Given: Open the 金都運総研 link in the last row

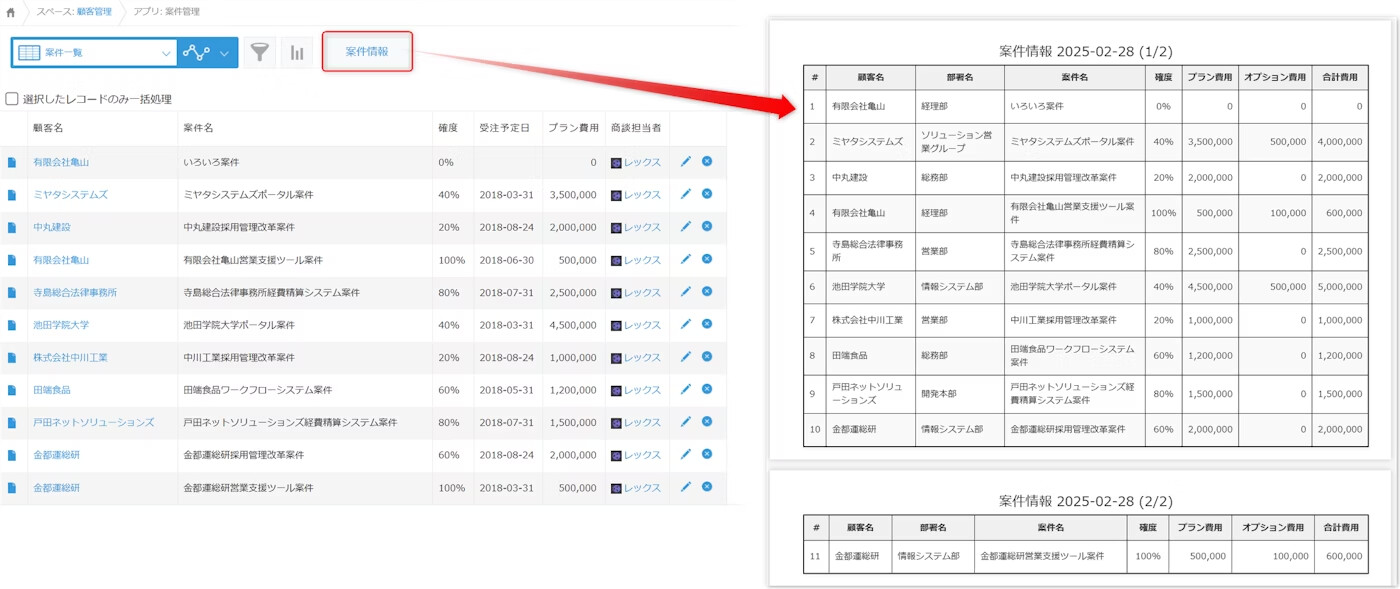Looking at the screenshot, I should pyautogui.click(x=56, y=488).
